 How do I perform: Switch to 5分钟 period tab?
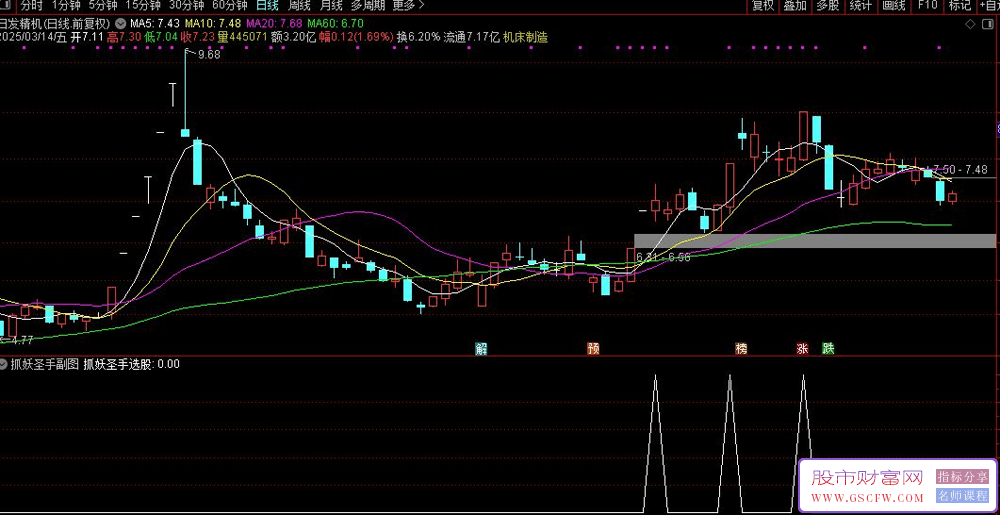tap(103, 6)
